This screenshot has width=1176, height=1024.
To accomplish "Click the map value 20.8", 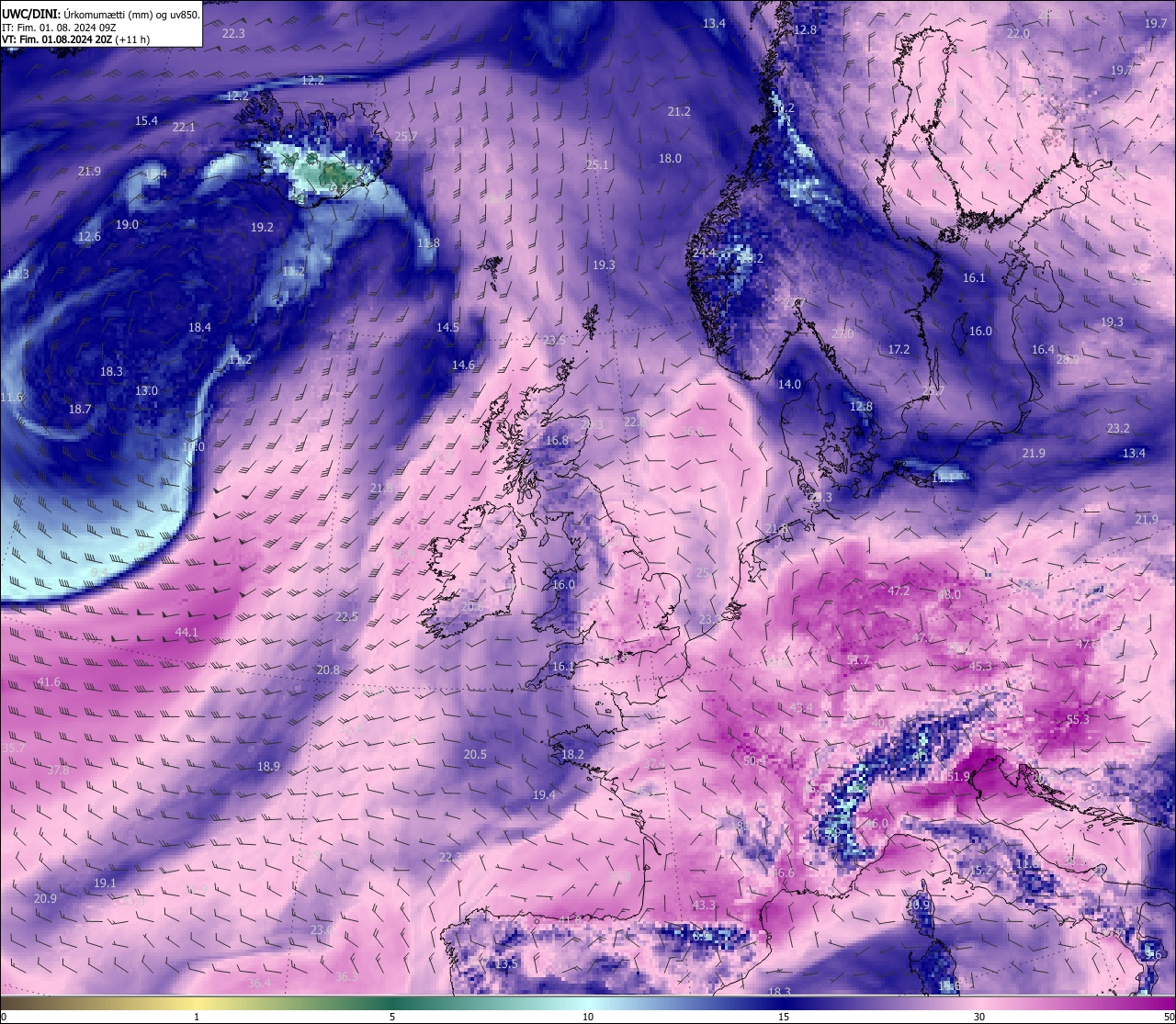I will [328, 670].
